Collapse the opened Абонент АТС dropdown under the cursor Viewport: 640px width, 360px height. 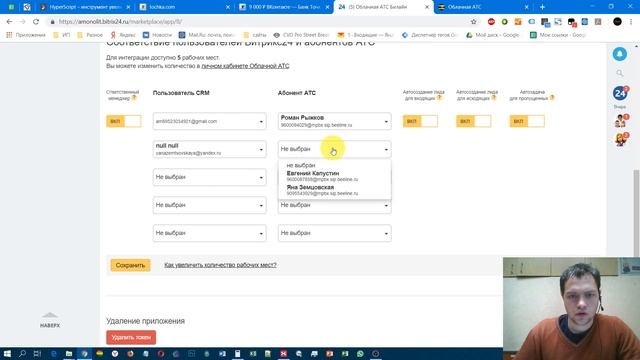point(335,149)
